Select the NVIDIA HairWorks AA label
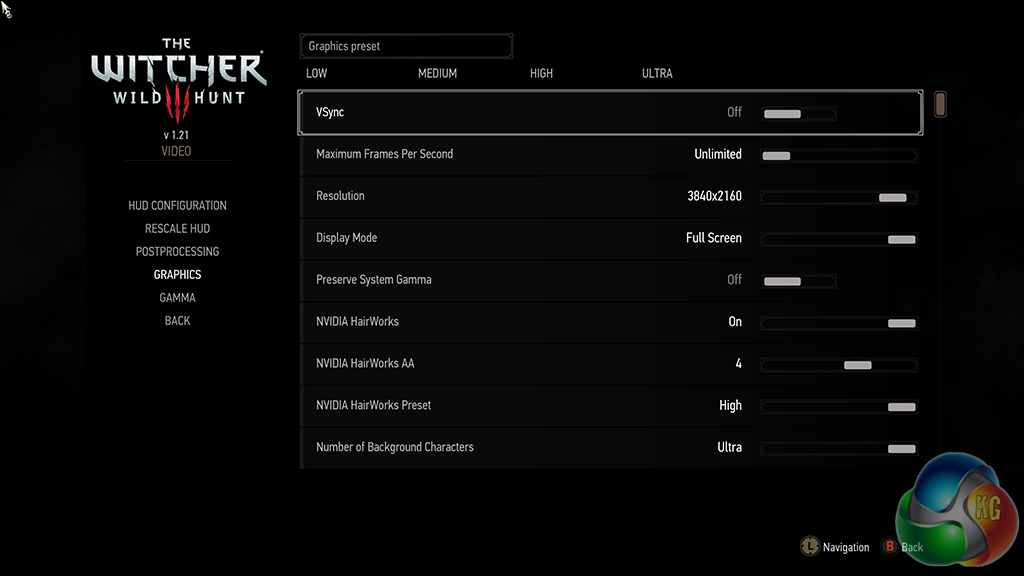This screenshot has height=576, width=1024. point(365,363)
